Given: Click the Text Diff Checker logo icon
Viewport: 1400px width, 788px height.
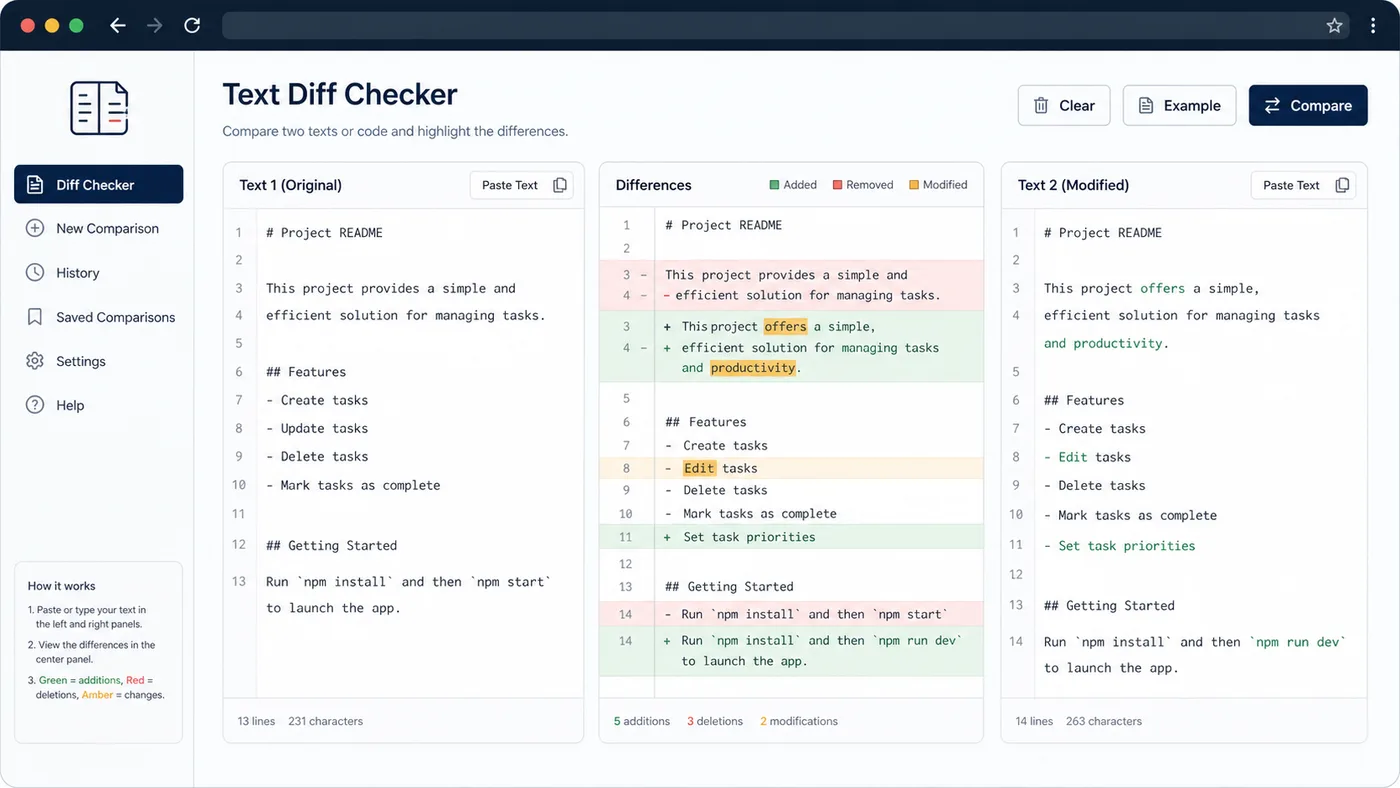Looking at the screenshot, I should coord(99,108).
